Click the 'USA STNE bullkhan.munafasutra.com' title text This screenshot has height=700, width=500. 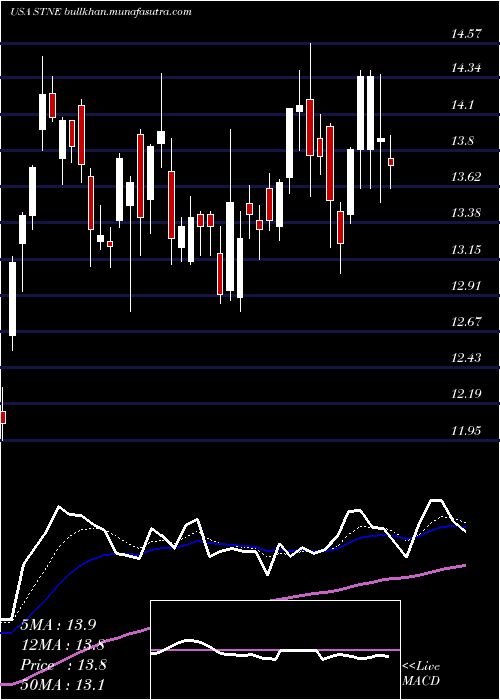pos(101,12)
